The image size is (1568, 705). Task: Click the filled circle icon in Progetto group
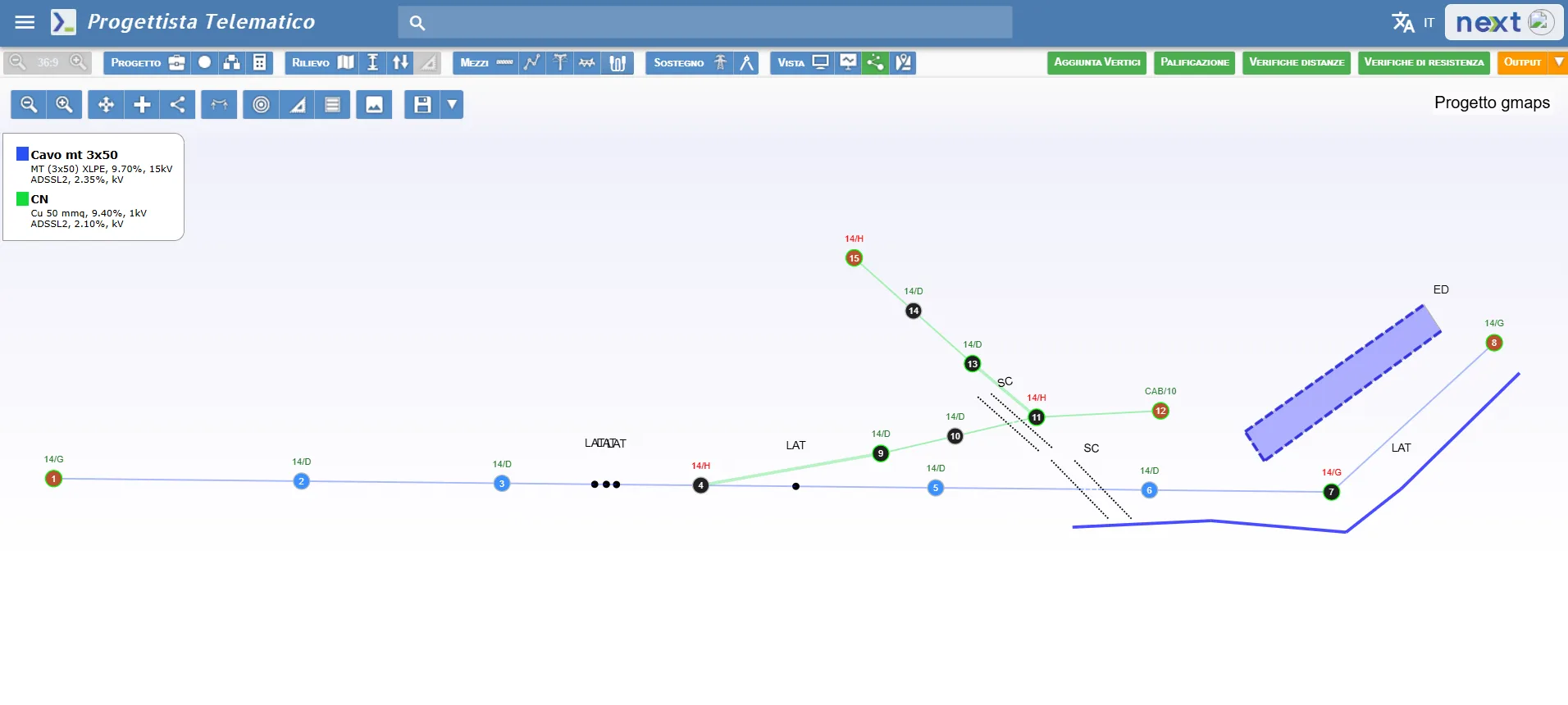(205, 62)
